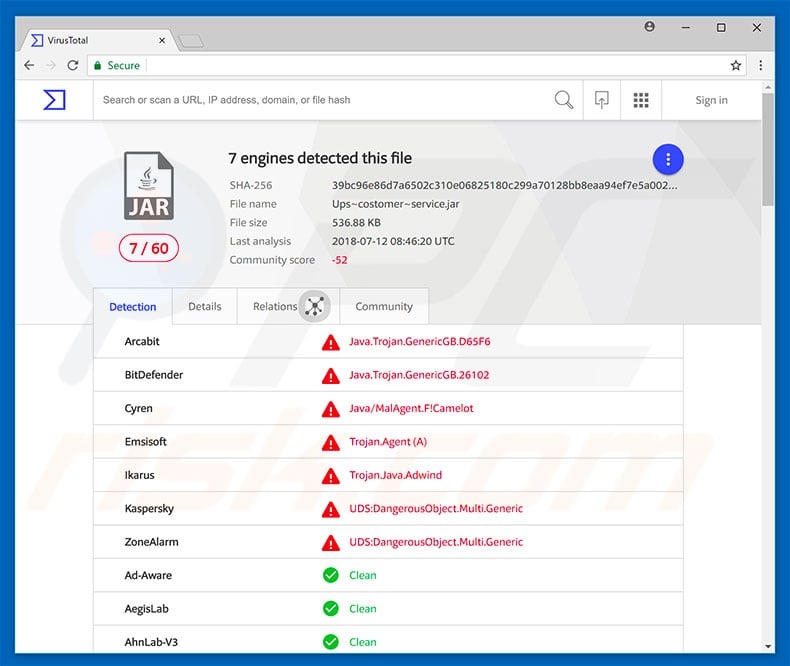The width and height of the screenshot is (790, 666).
Task: Click Ad-Aware green clean checkmark
Action: pos(331,575)
